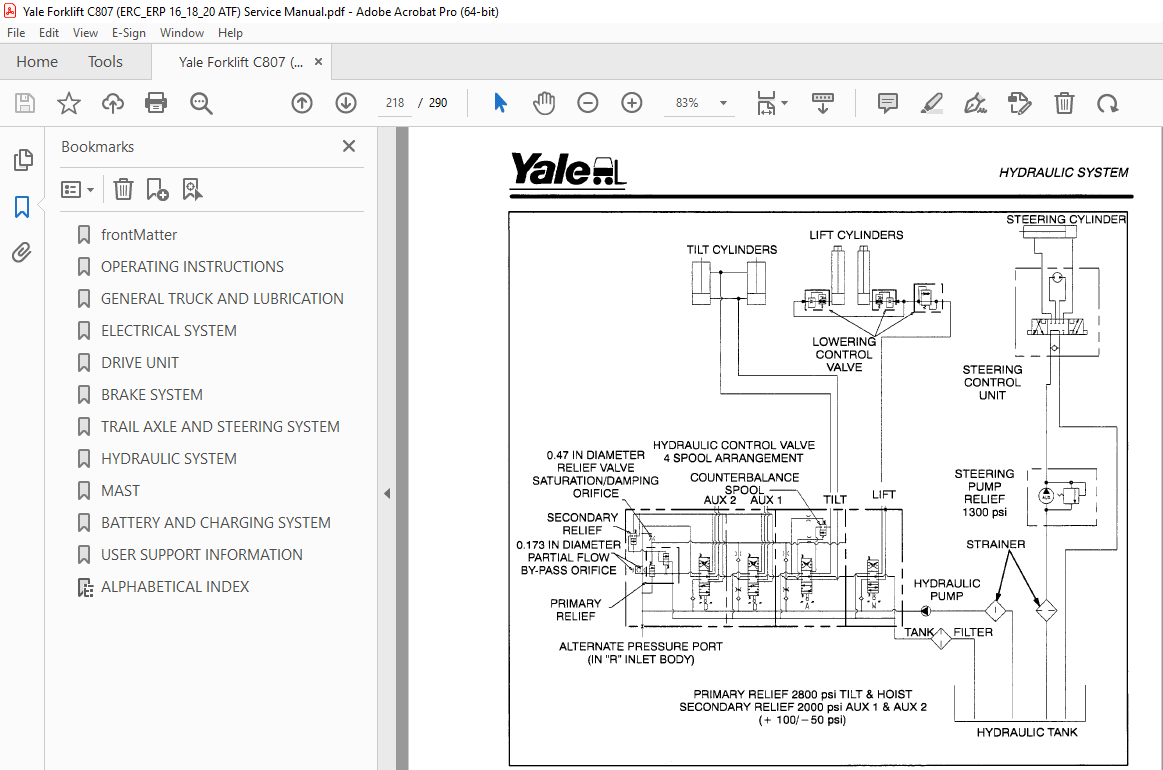Go to next page arrow
The image size is (1163, 770).
tap(346, 103)
